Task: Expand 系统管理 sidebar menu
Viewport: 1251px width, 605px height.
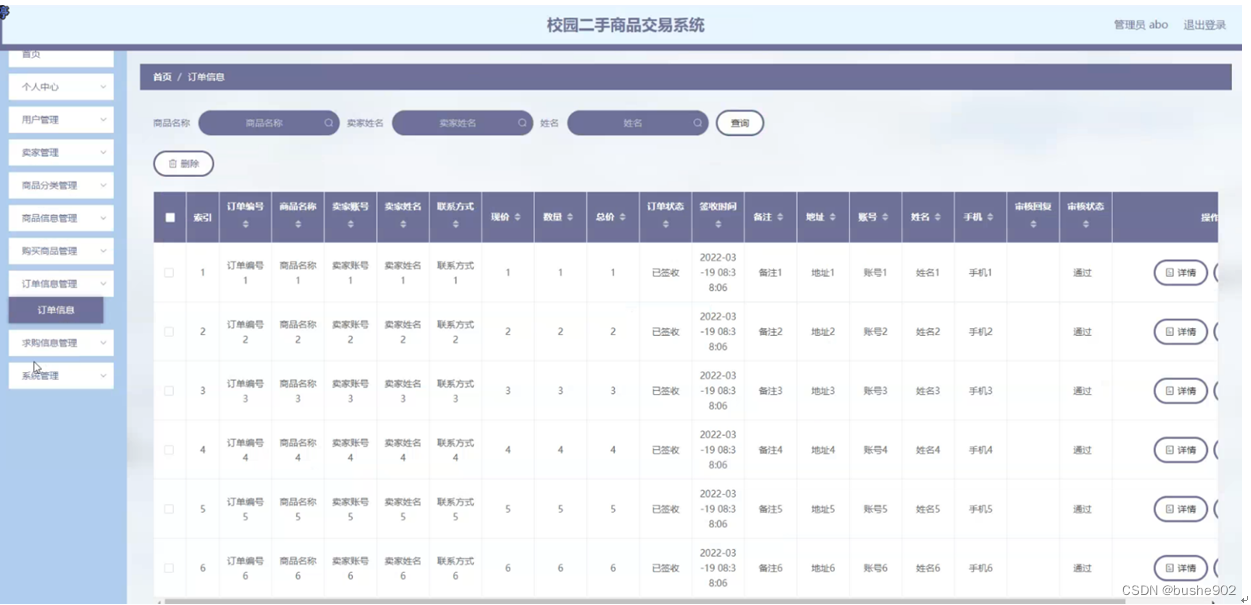Action: click(x=61, y=376)
